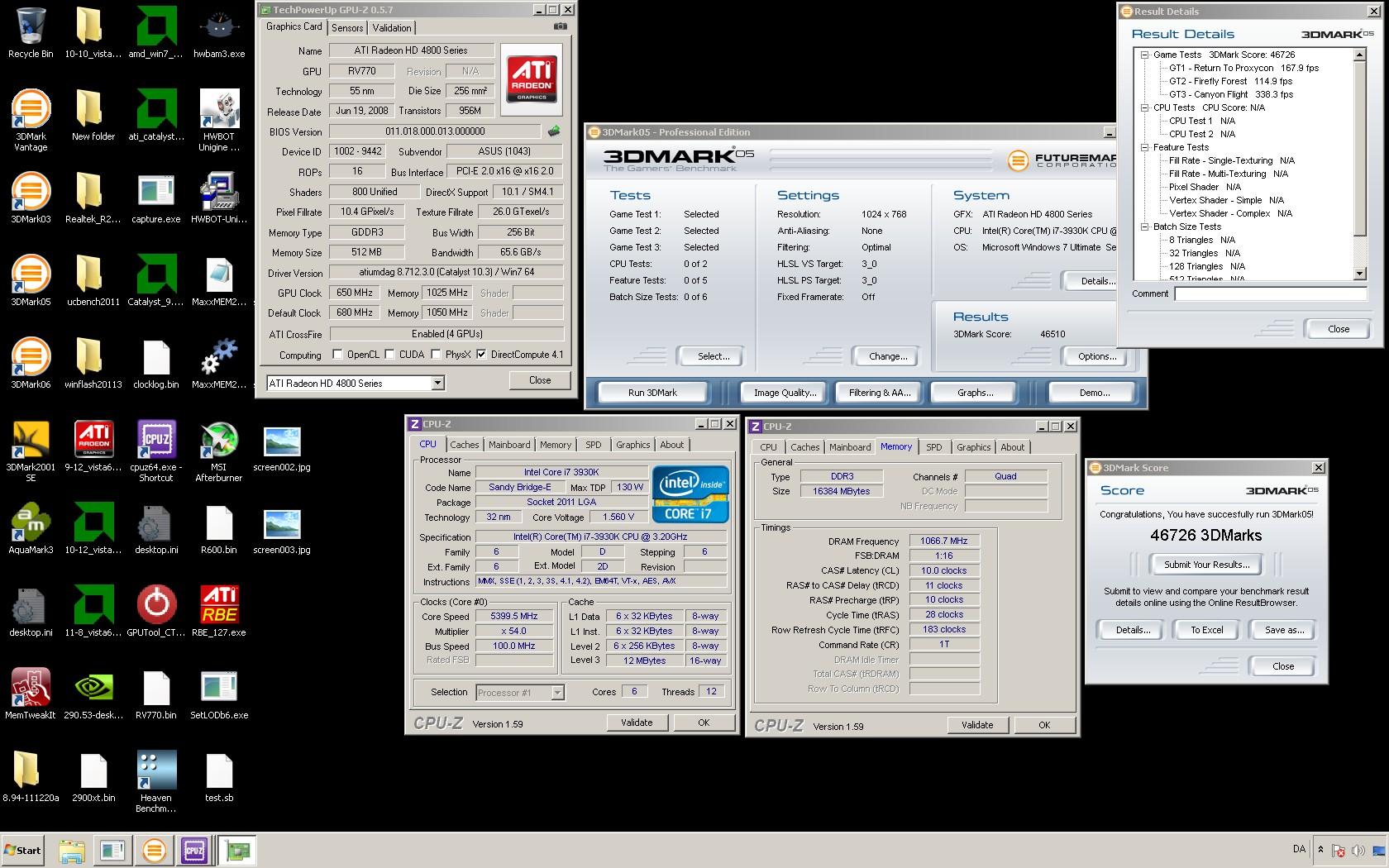
Task: Click the GPU-Z BIOS save chip icon
Action: click(554, 131)
